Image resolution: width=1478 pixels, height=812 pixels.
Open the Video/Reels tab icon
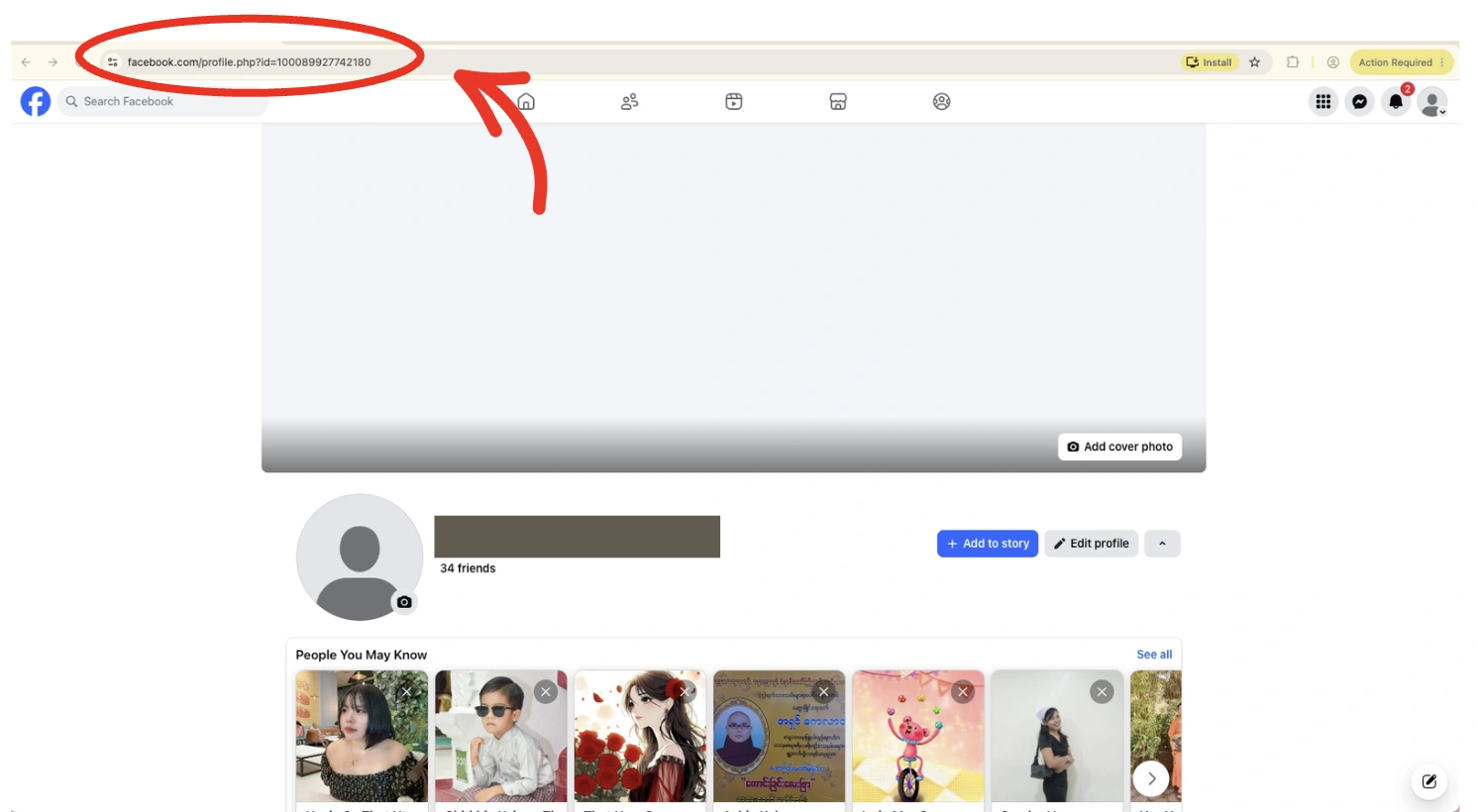734,101
